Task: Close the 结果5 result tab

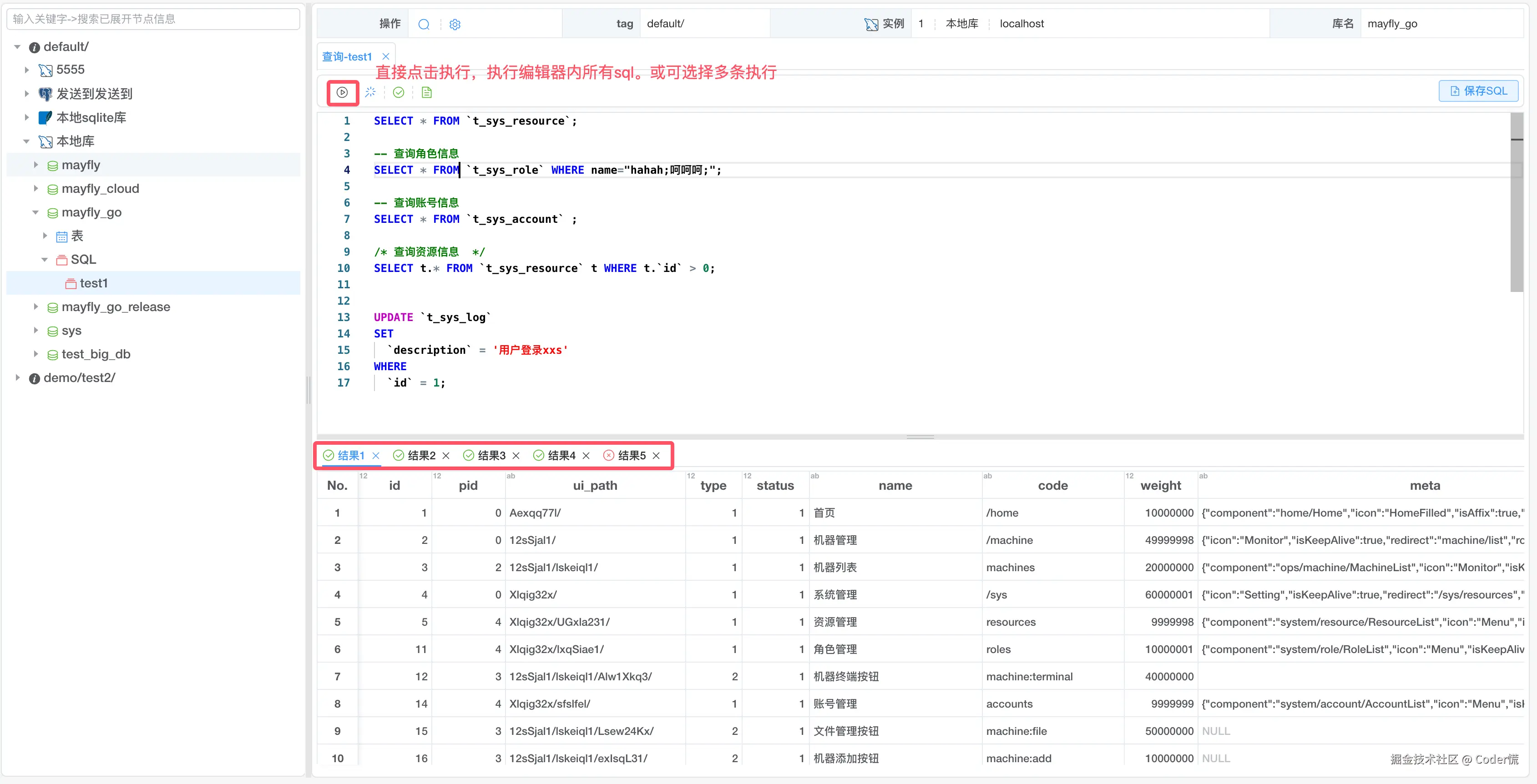Action: pos(656,456)
